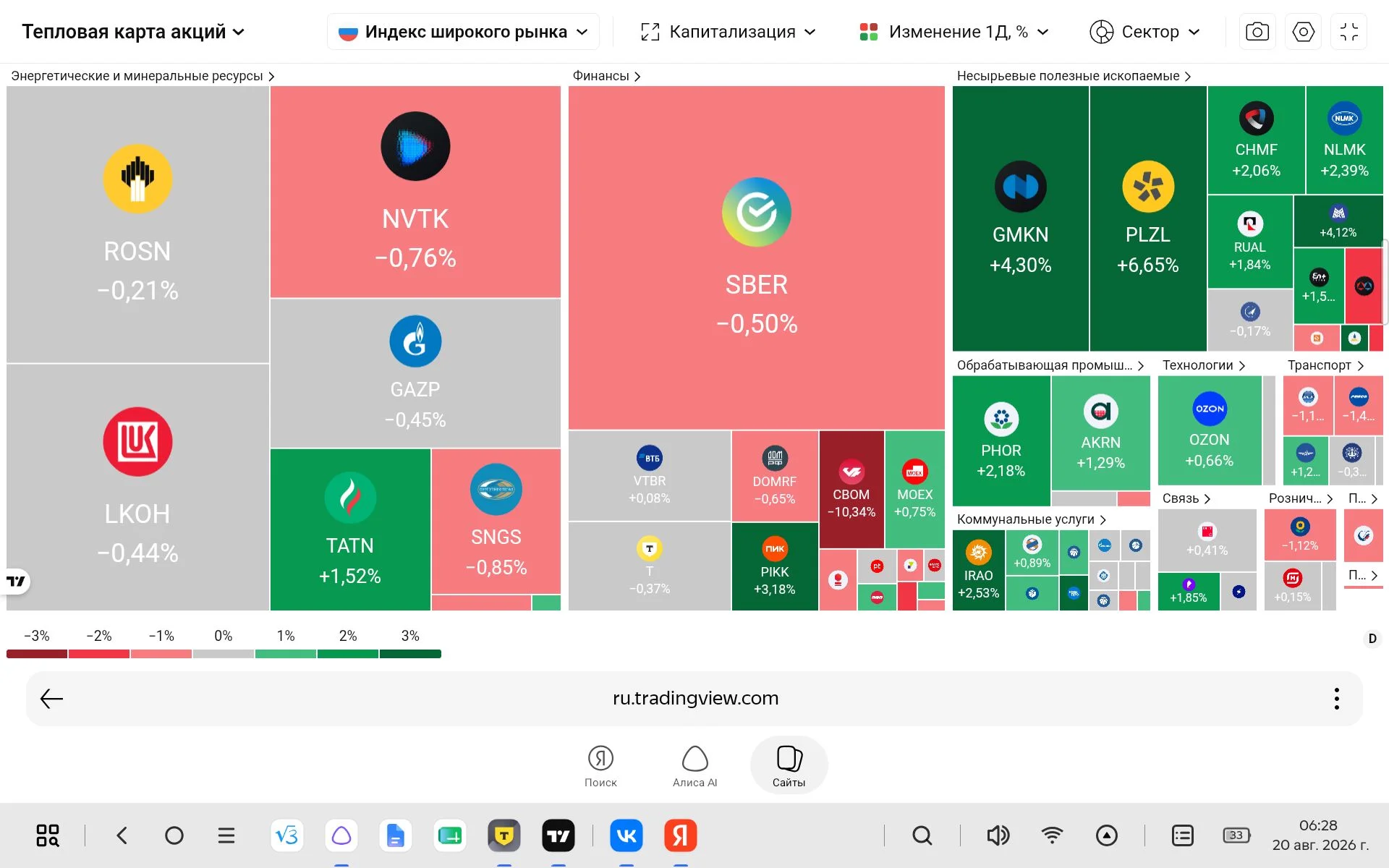Click the ru.tradingview.com address bar
1389x868 pixels.
694,698
